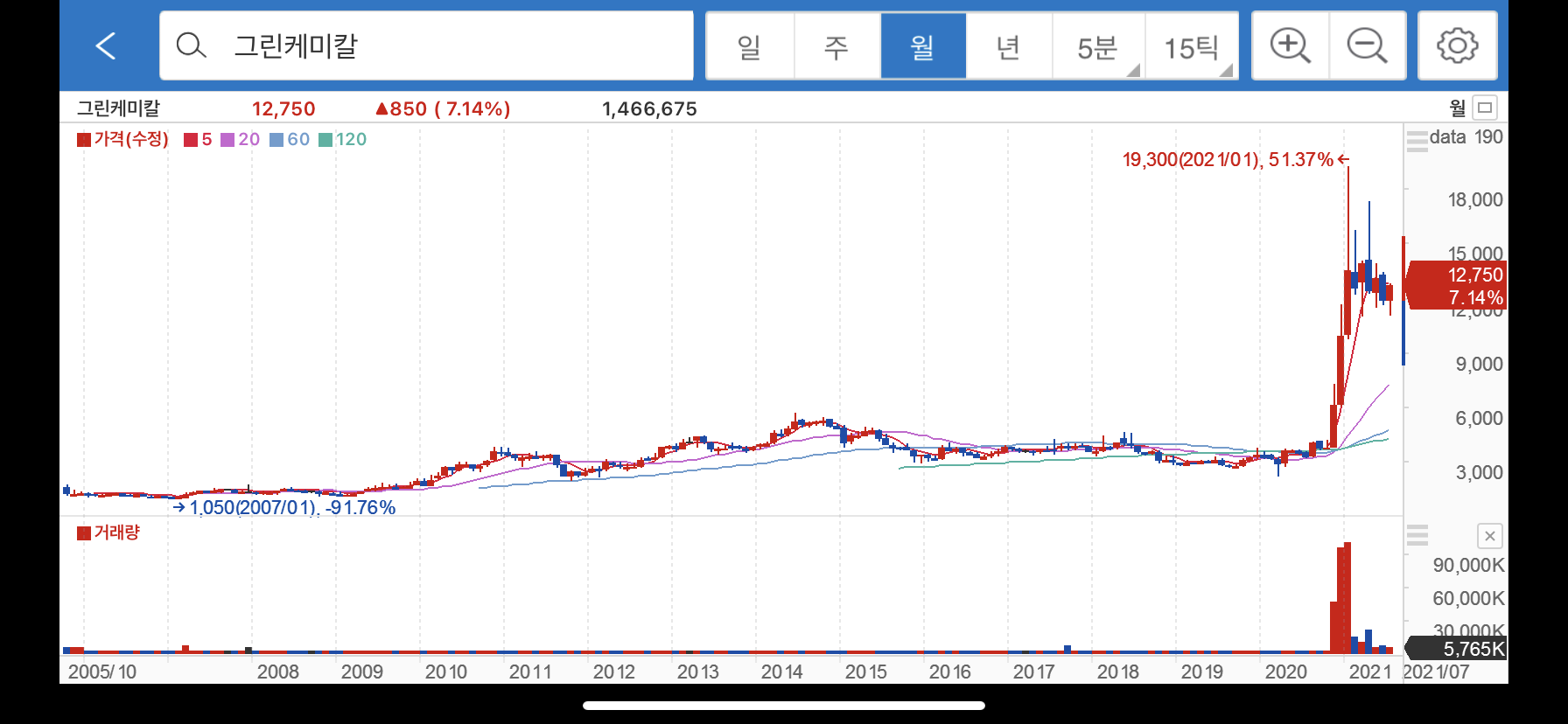Tap the data 190 label

pyautogui.click(x=1466, y=137)
